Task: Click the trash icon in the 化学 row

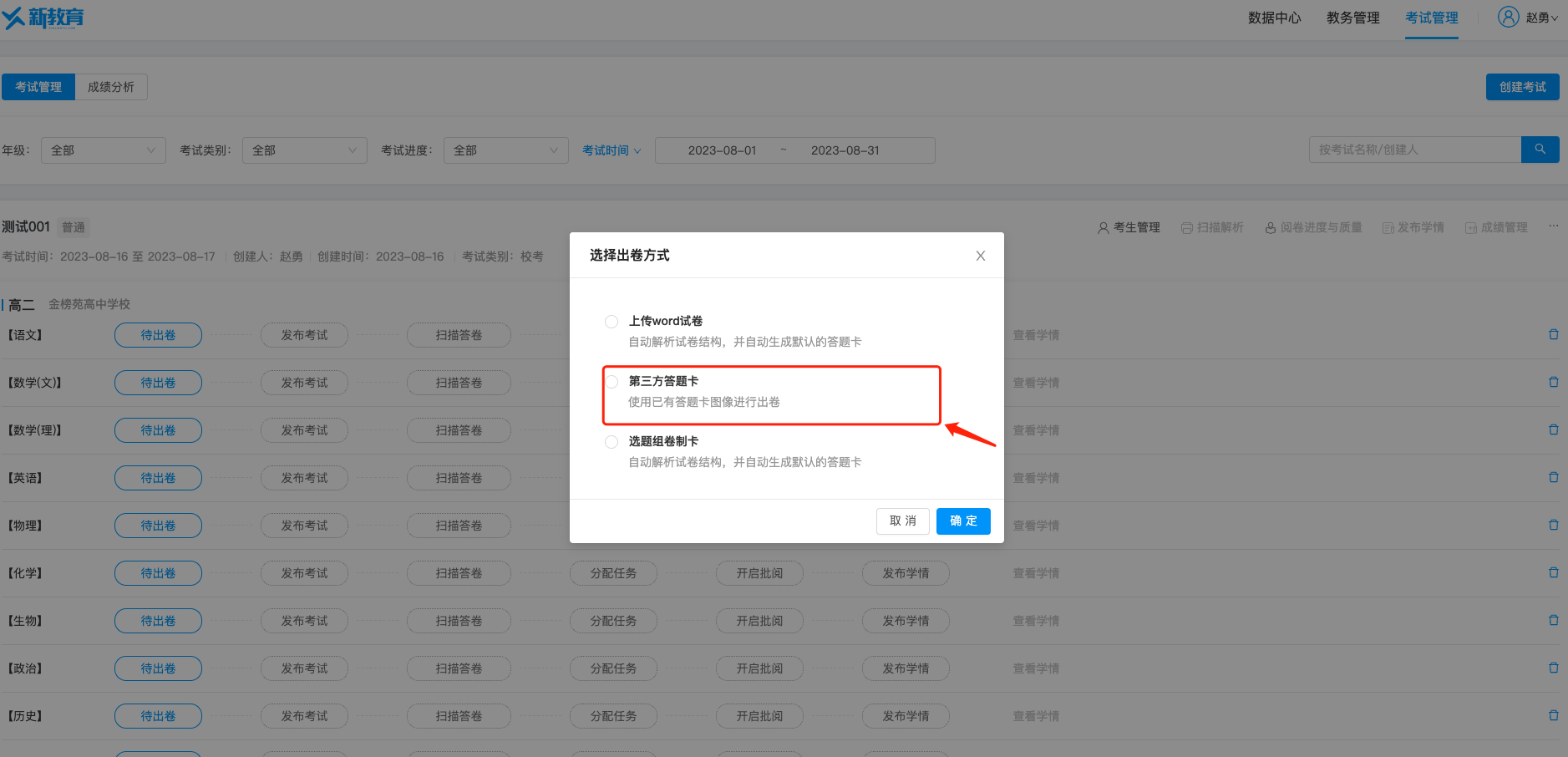Action: point(1553,572)
